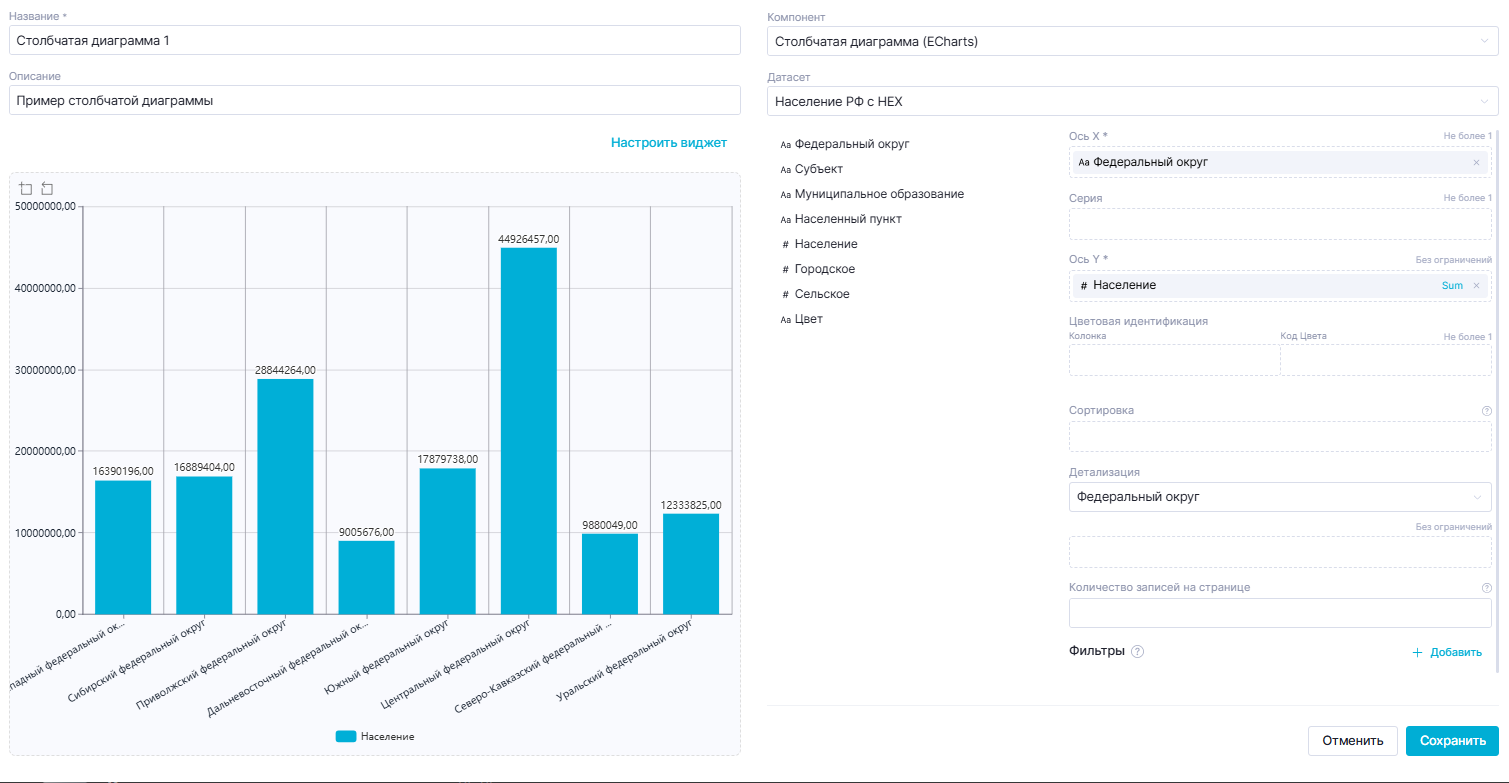Open the help tooltip beside Фильтры
The image size is (1509, 783).
point(1137,651)
